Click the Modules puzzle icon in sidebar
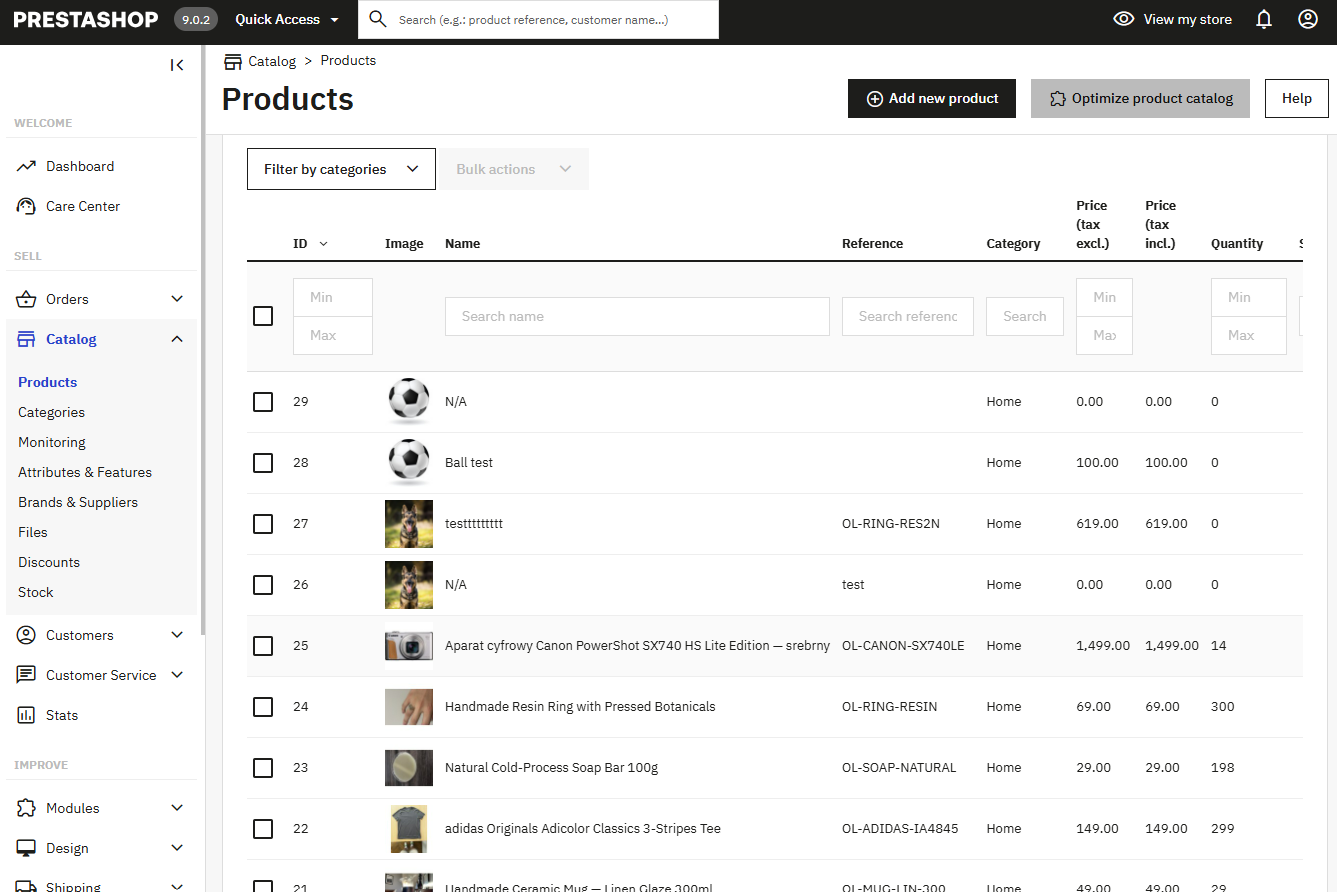 click(27, 808)
